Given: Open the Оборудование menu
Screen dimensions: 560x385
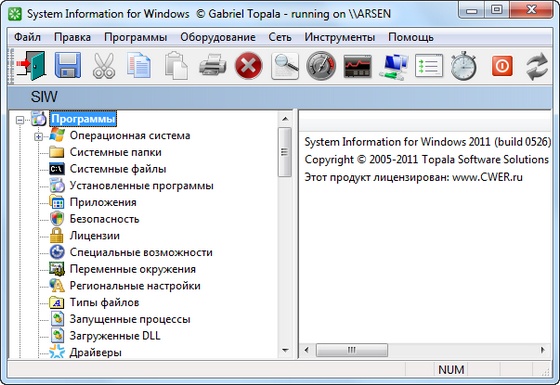Looking at the screenshot, I should click(218, 37).
